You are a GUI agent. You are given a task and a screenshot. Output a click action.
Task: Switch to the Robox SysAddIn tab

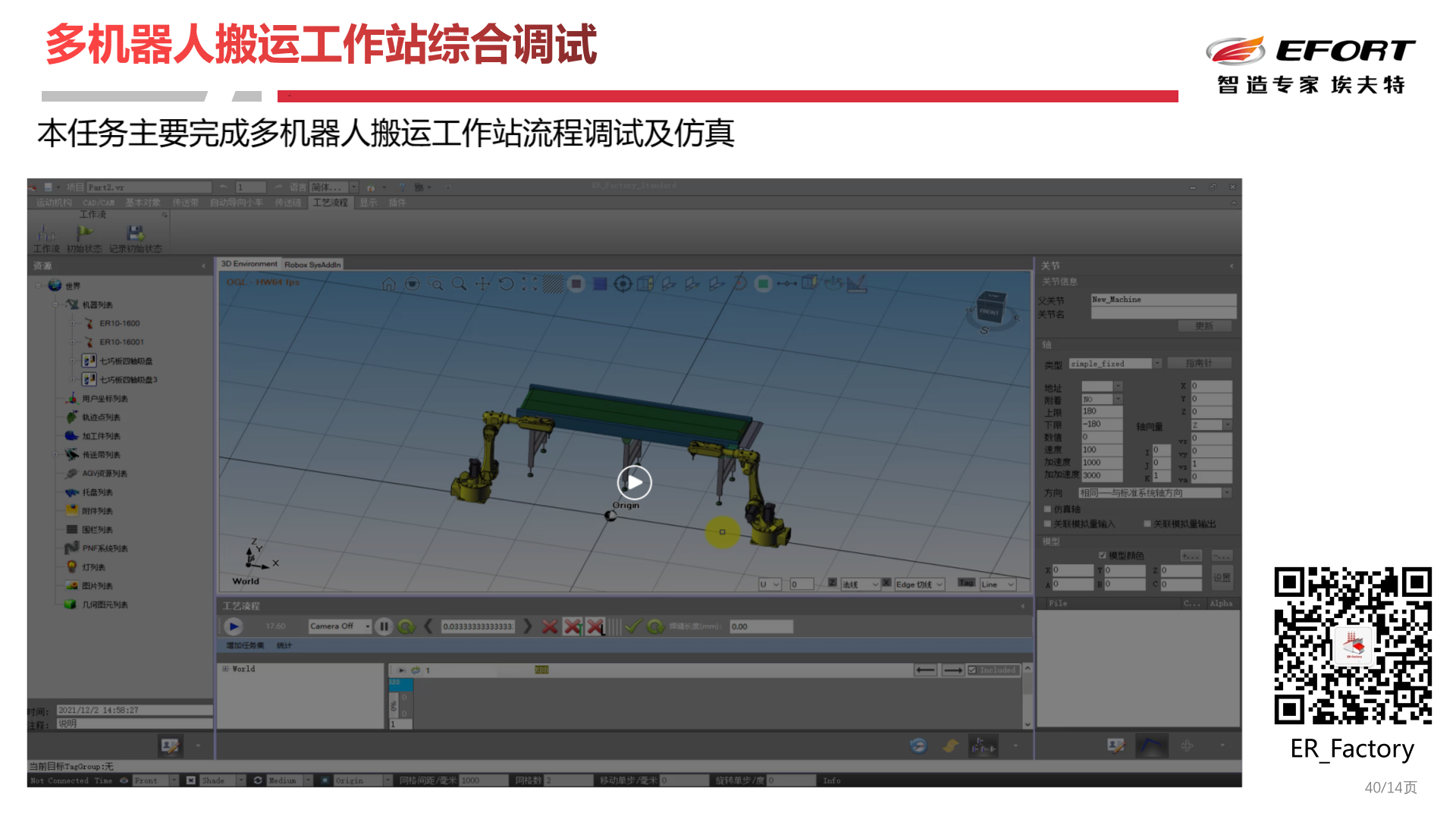tap(311, 263)
